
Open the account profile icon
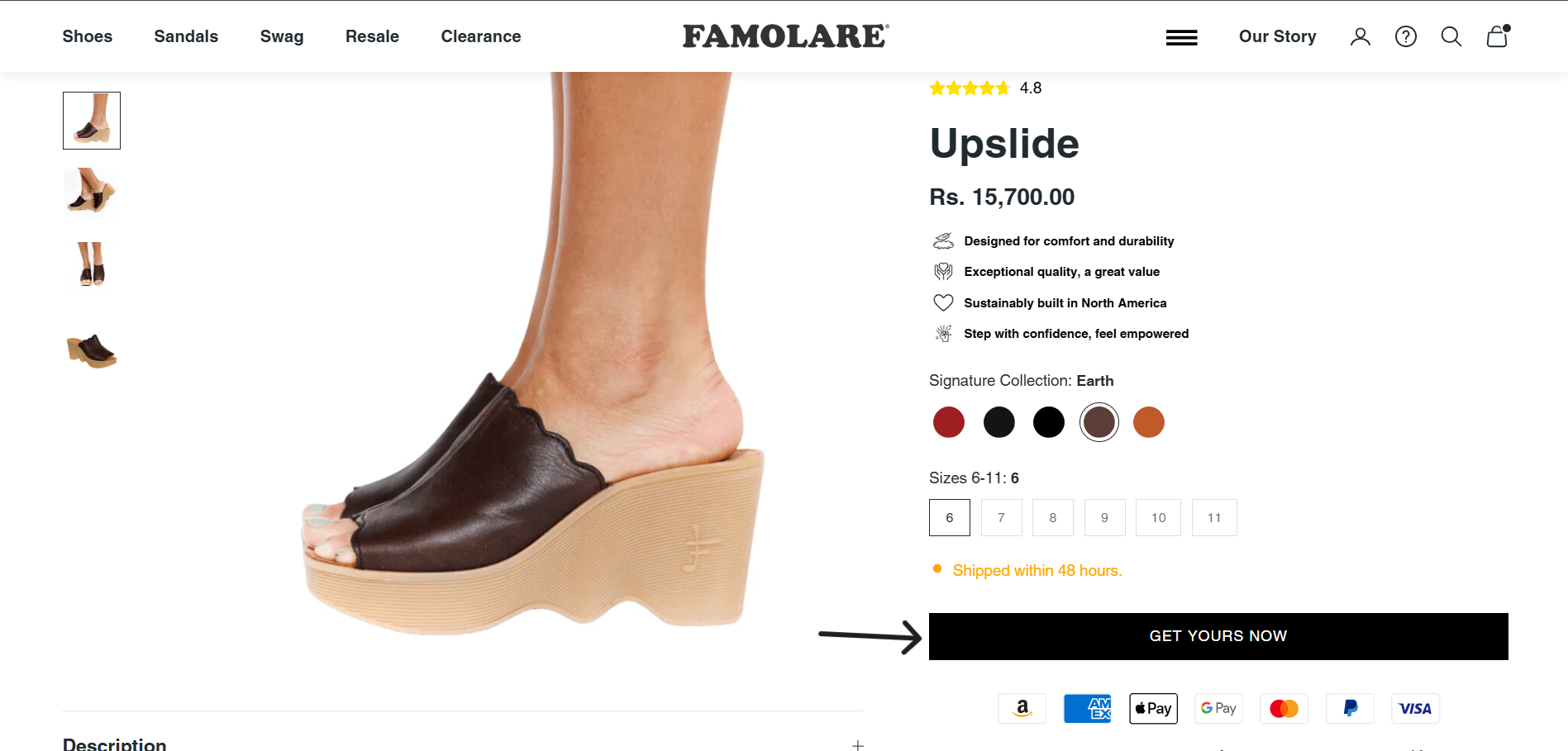click(1360, 36)
